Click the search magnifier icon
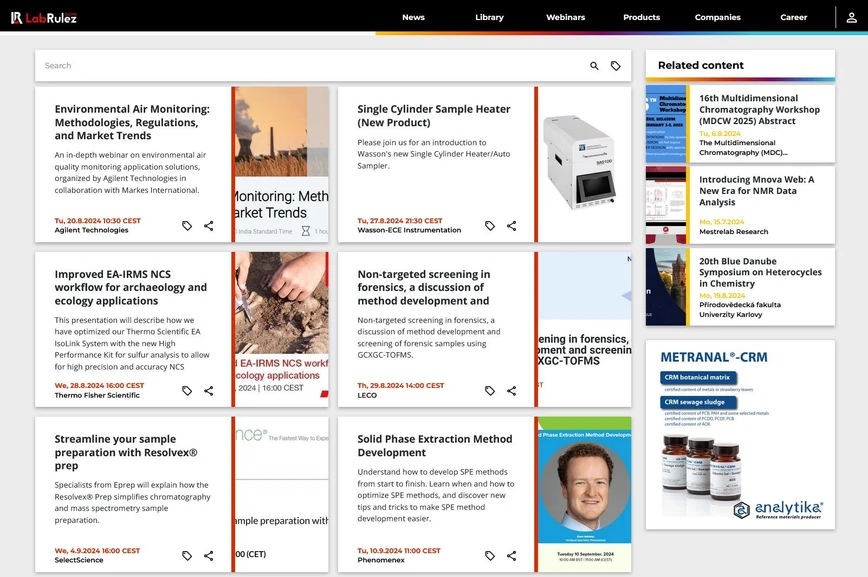This screenshot has height=577, width=868. [594, 66]
